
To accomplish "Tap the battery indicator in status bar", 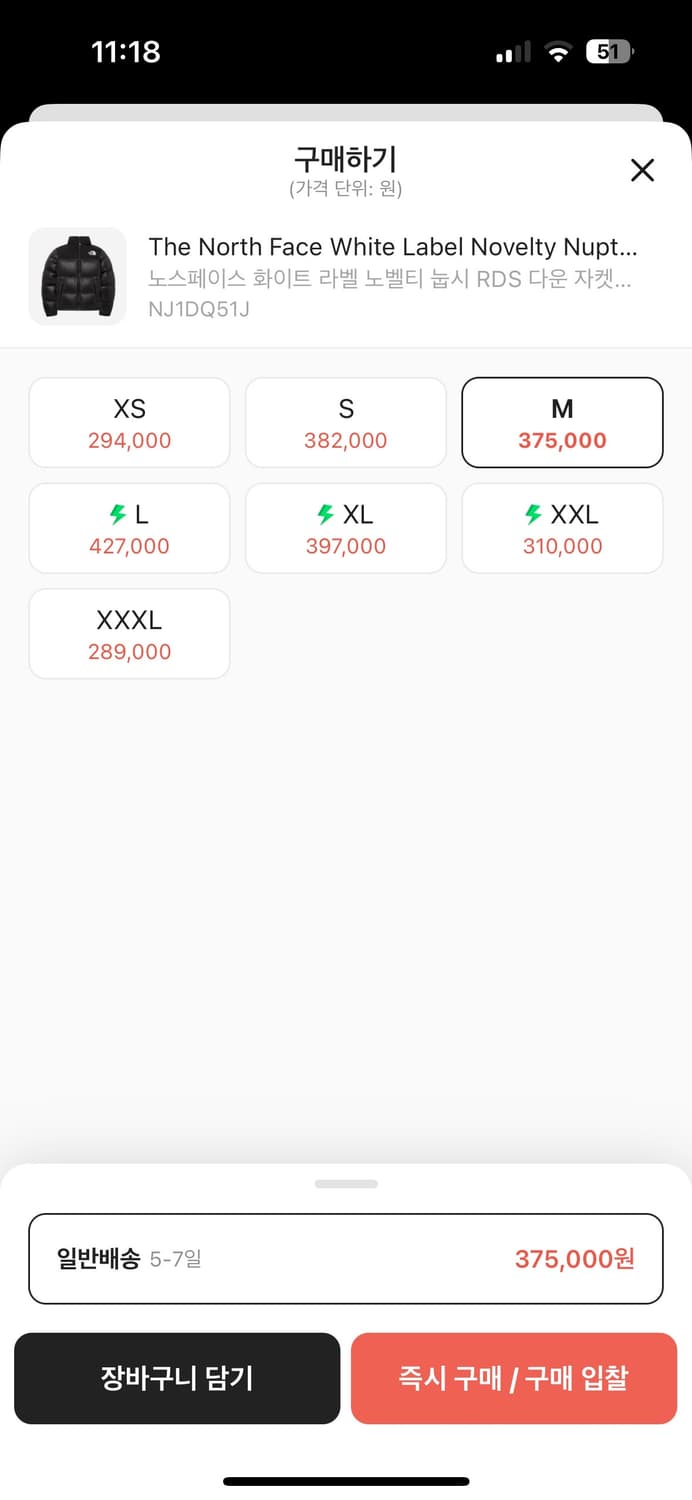I will pos(610,52).
